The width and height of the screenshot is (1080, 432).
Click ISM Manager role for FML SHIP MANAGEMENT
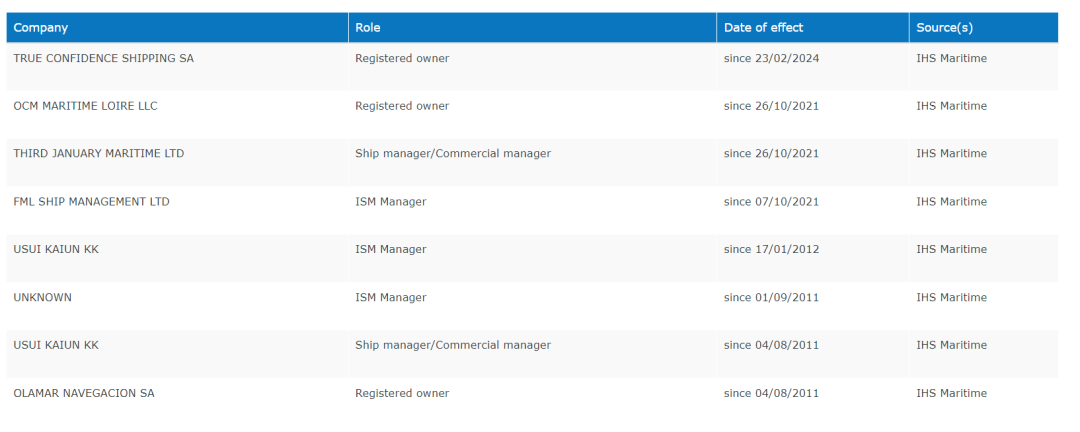tap(391, 202)
